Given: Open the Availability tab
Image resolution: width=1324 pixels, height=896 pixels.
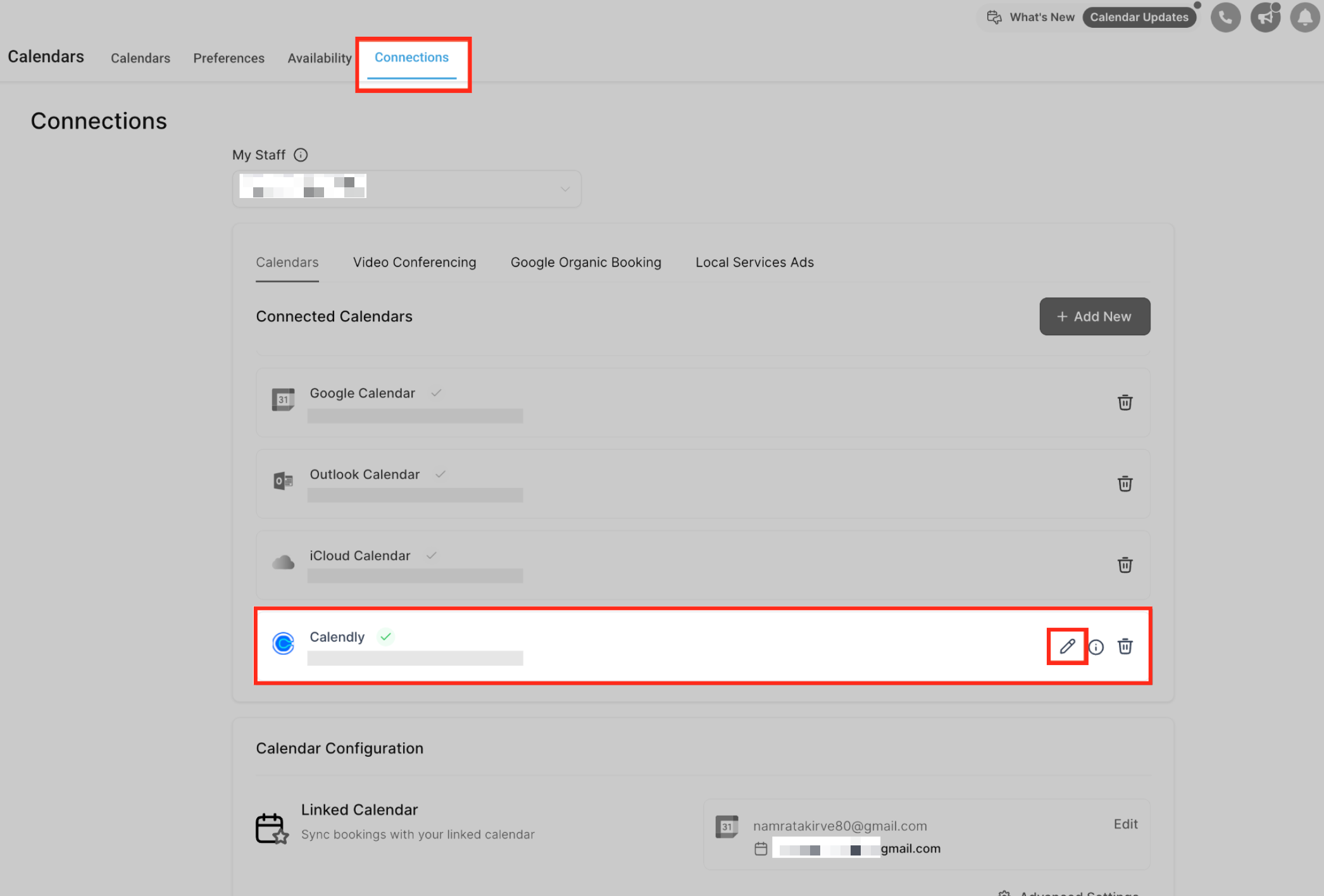Looking at the screenshot, I should [320, 58].
